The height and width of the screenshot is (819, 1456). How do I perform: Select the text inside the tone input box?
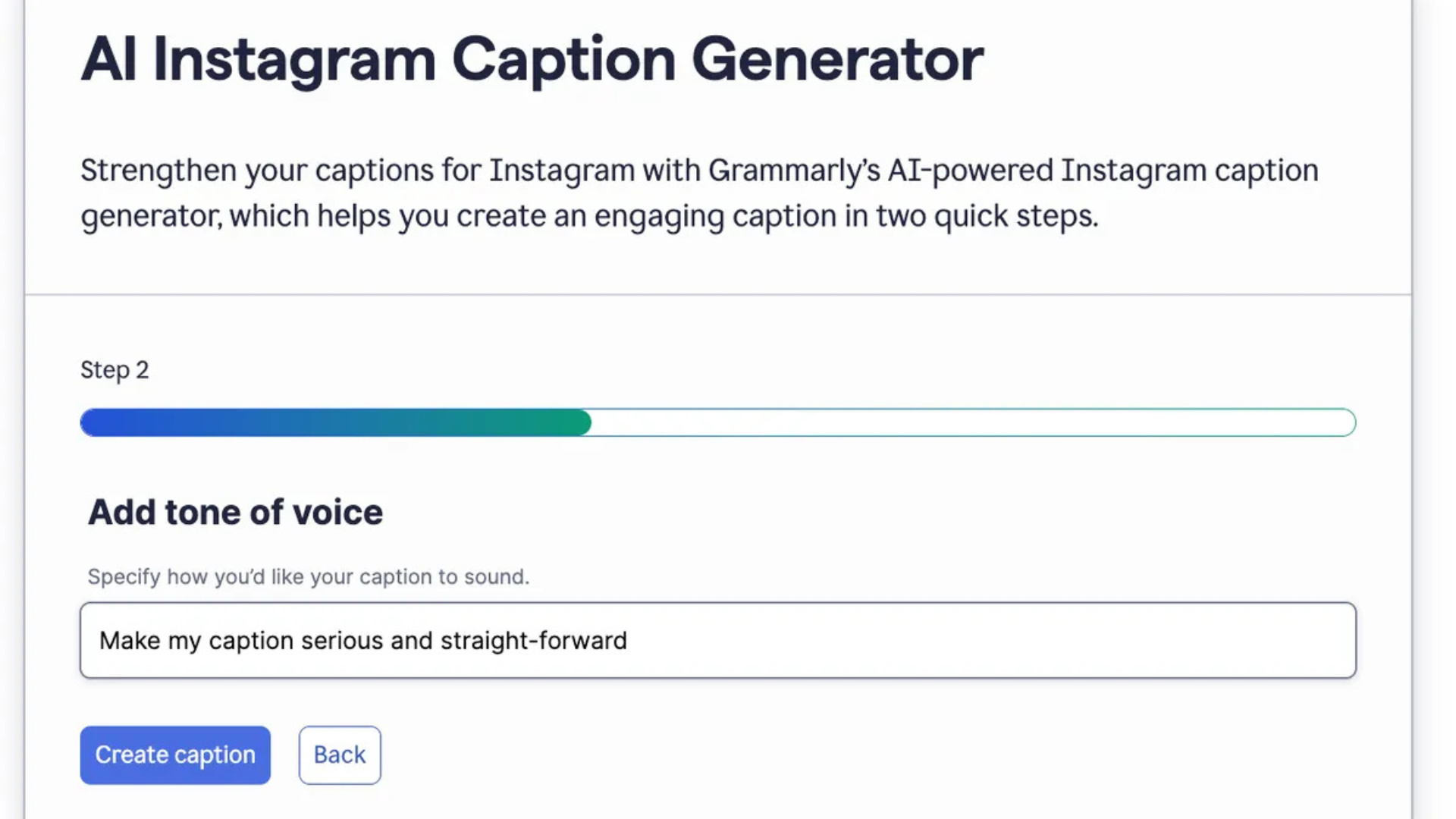362,640
